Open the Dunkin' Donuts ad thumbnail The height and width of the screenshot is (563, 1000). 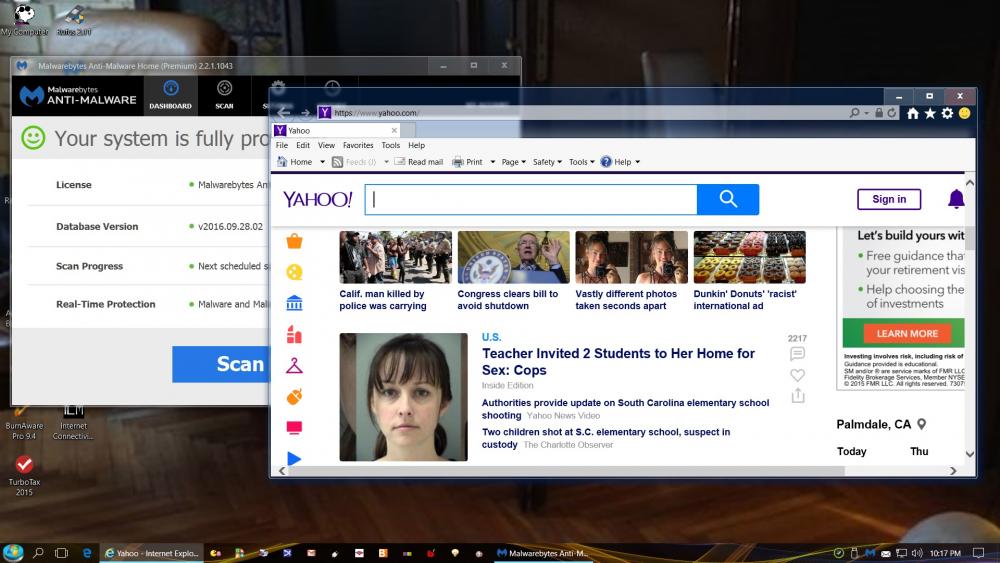(749, 257)
